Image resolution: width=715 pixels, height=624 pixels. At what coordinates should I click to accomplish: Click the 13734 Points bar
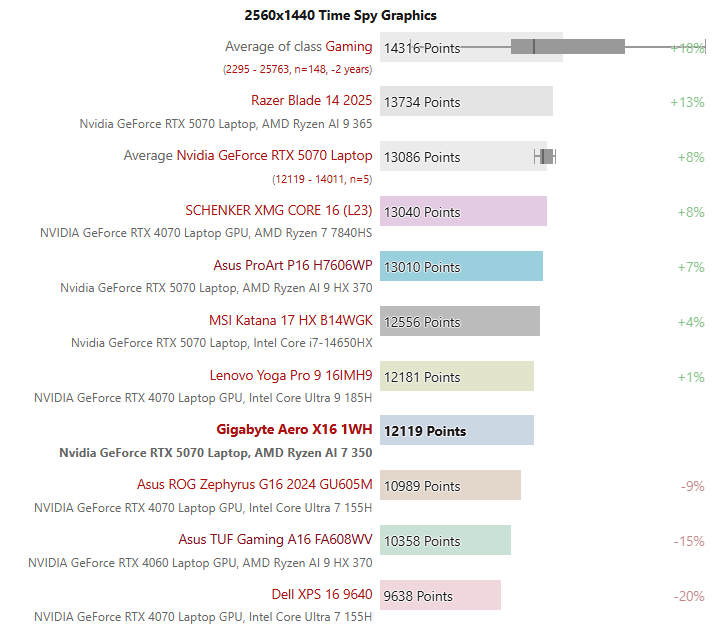click(x=466, y=101)
